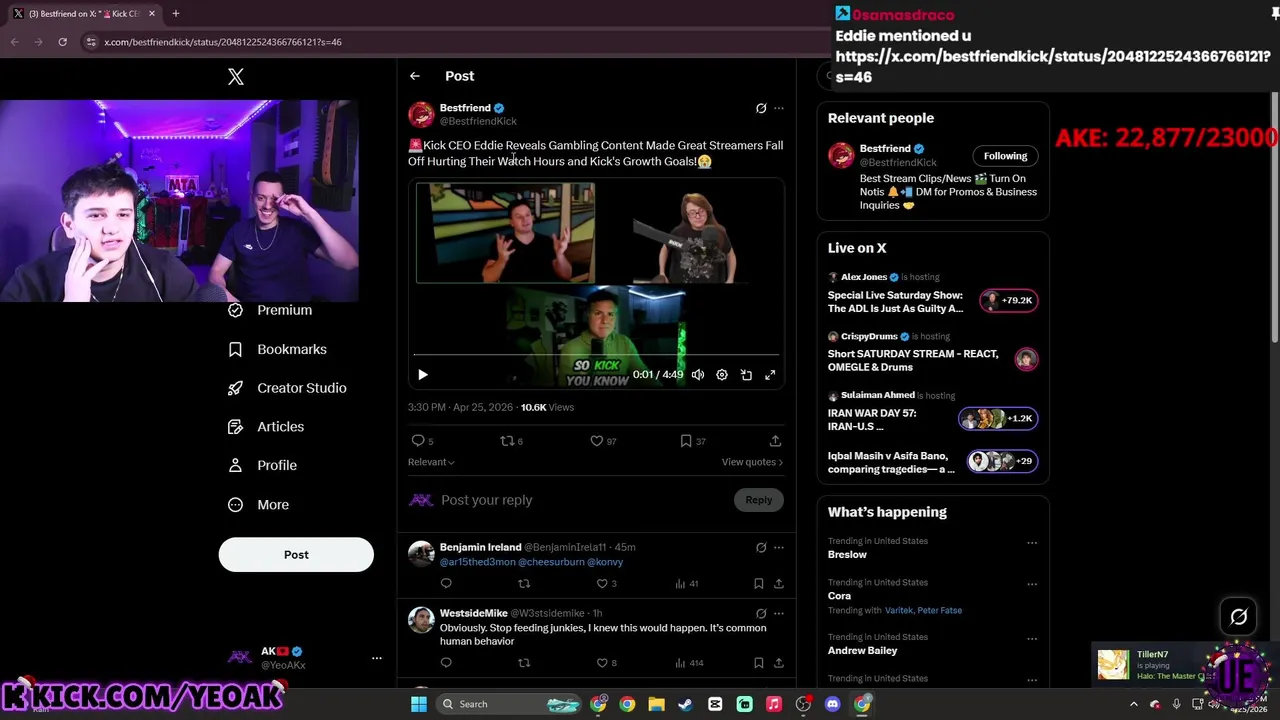This screenshot has height=720, width=1280.
Task: Expand the video to fullscreen
Action: (770, 375)
